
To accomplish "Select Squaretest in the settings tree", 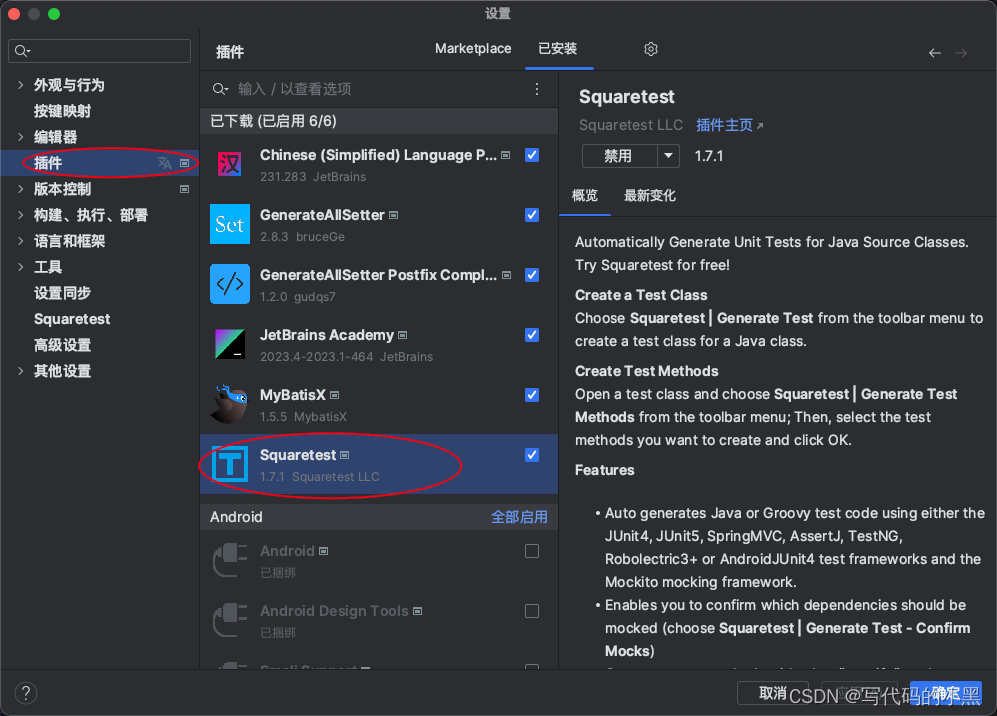I will 72,319.
